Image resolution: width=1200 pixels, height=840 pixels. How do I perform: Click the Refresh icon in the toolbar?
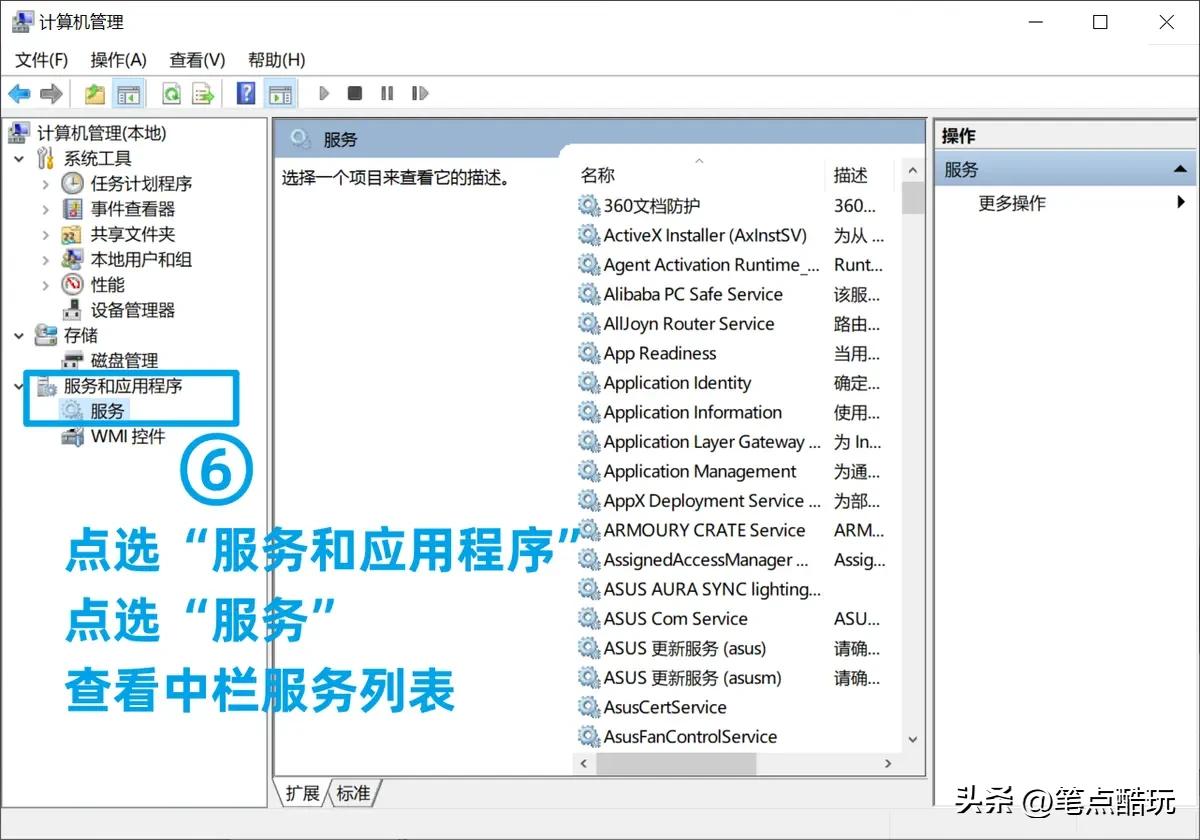[171, 93]
